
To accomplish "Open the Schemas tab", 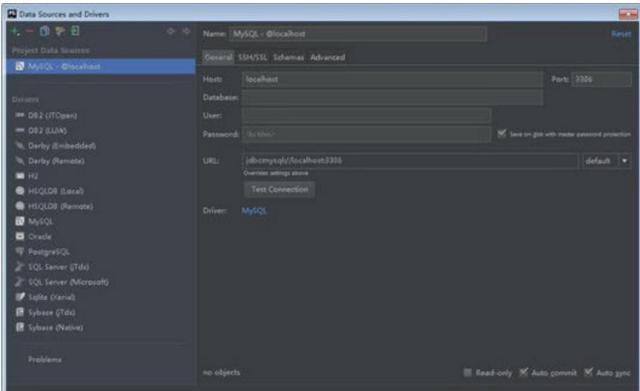I will 289,57.
